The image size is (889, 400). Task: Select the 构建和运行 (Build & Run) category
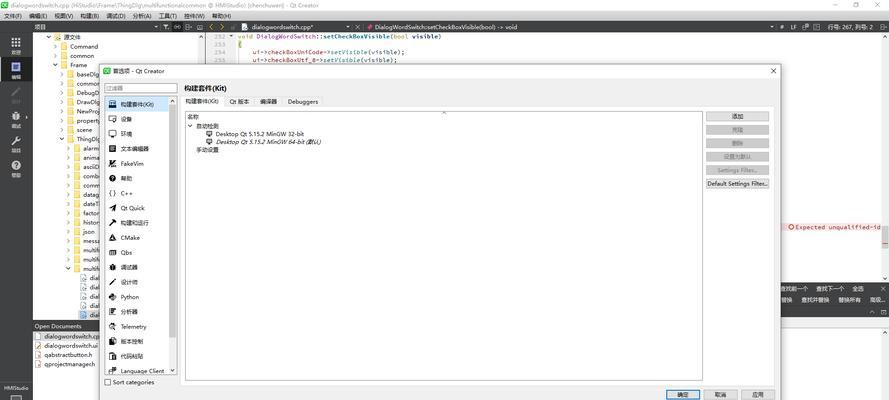point(136,223)
